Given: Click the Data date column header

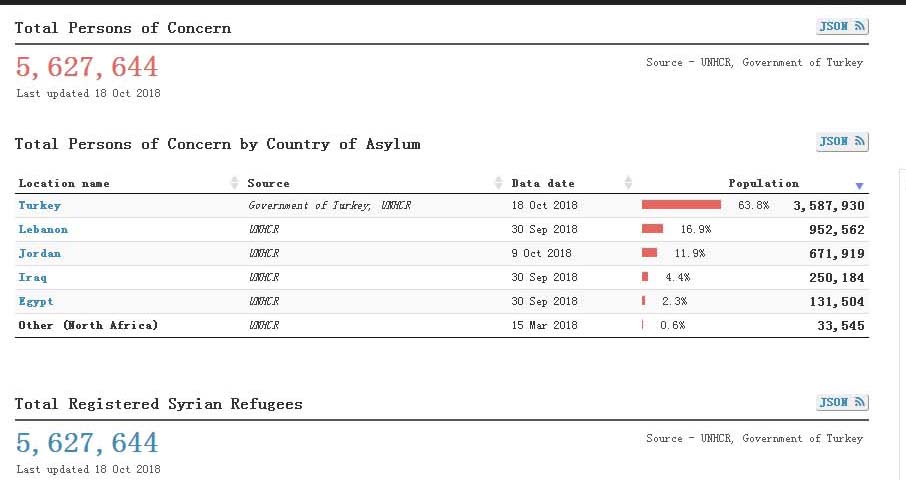Looking at the screenshot, I should click(543, 184).
